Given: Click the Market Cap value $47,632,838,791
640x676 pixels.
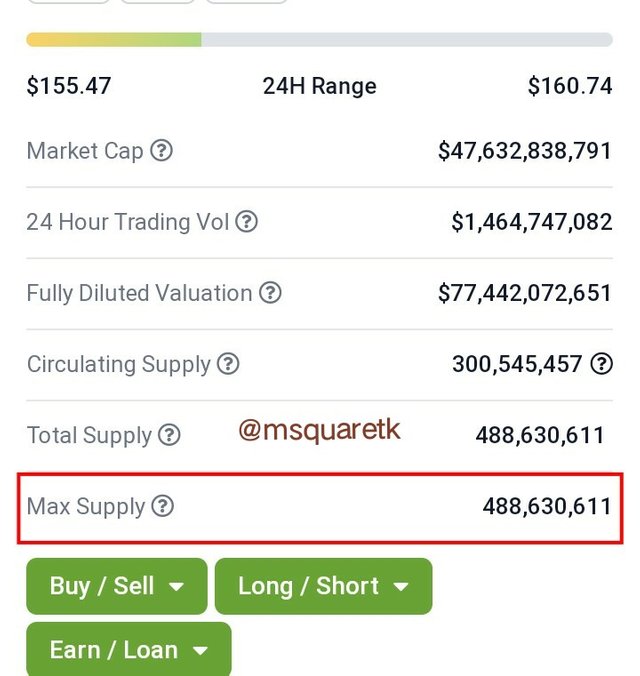Looking at the screenshot, I should [x=525, y=151].
